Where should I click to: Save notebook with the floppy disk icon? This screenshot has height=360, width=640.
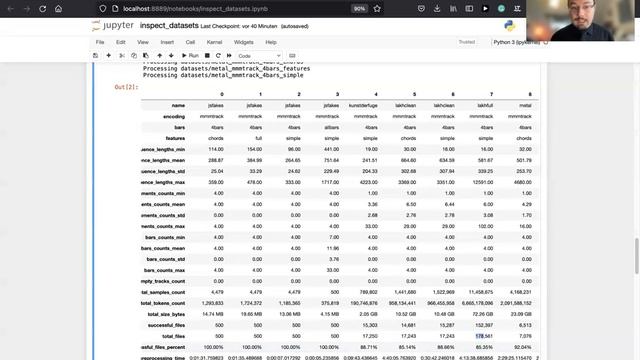pos(96,56)
